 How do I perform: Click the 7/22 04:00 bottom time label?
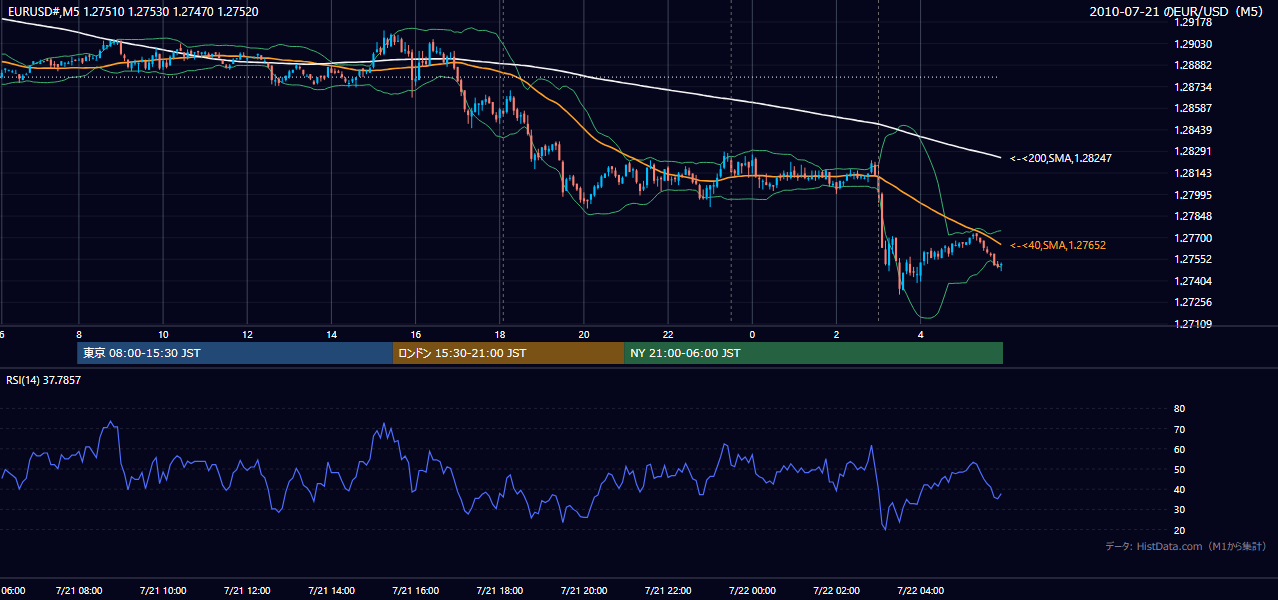[921, 590]
